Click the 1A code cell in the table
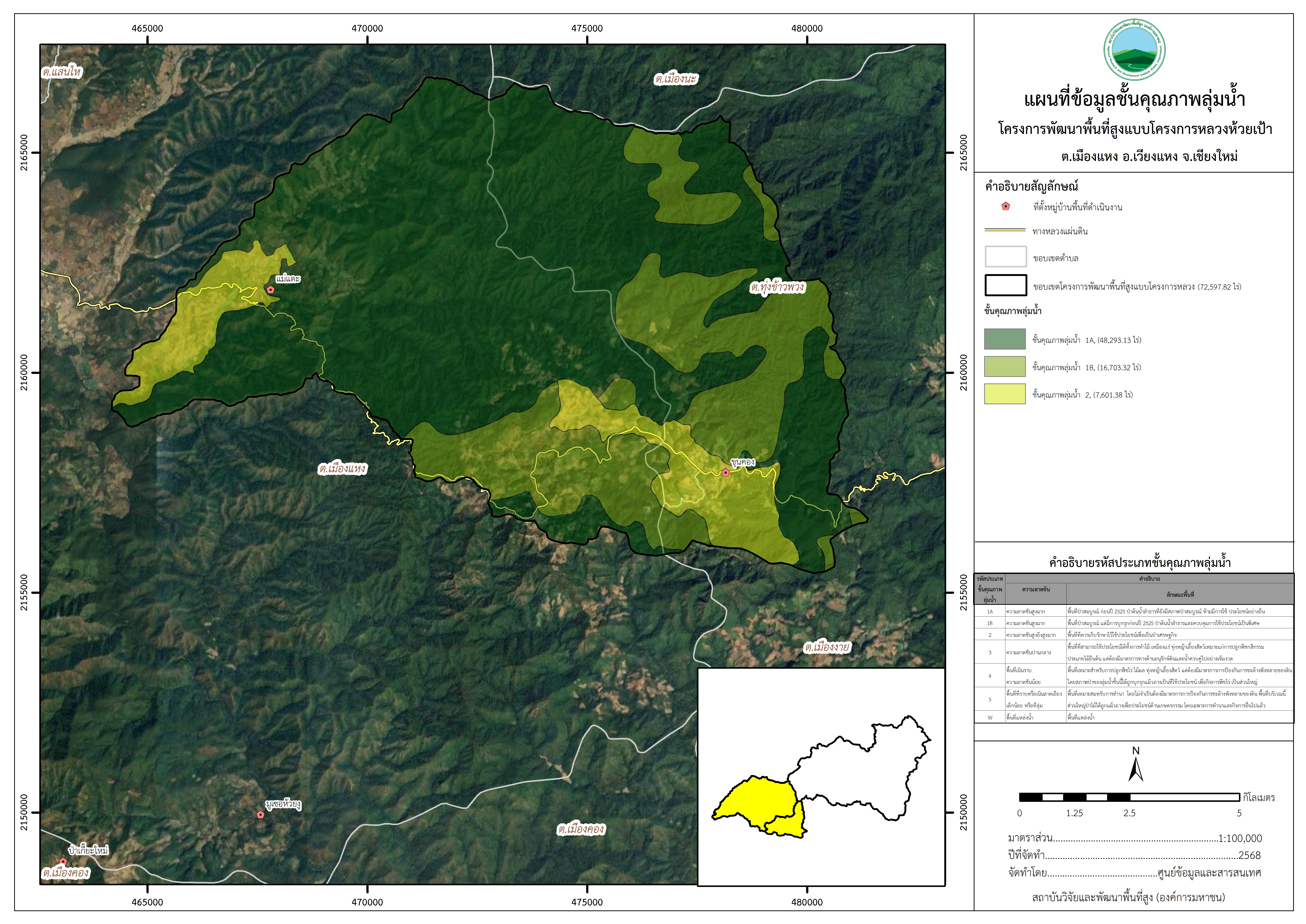The image size is (1306, 924). [x=990, y=611]
